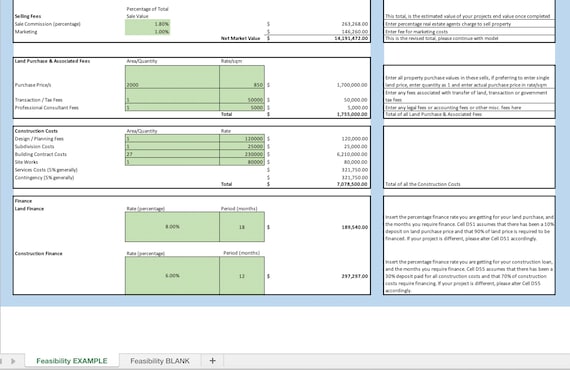Select Professional Consultant Fees rate cell 5000
Screen dimensions: 570x370
(242, 108)
